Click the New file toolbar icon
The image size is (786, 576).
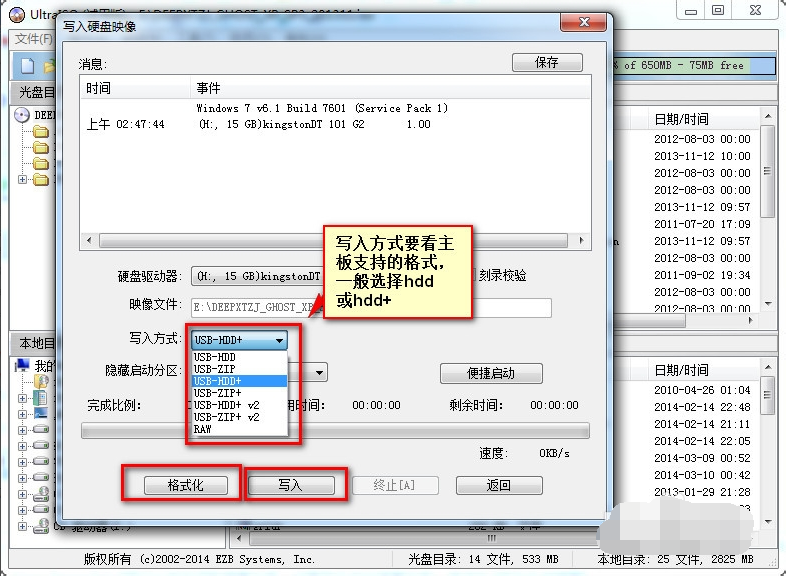click(x=26, y=66)
